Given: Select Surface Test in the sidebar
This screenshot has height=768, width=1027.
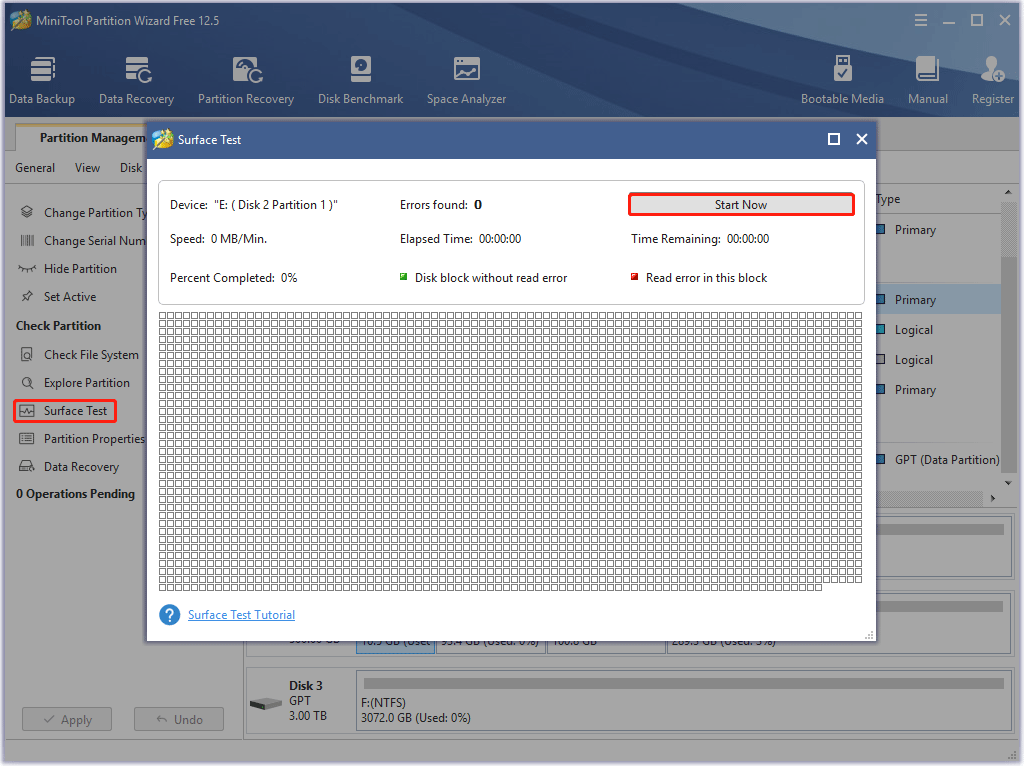Looking at the screenshot, I should pos(75,412).
